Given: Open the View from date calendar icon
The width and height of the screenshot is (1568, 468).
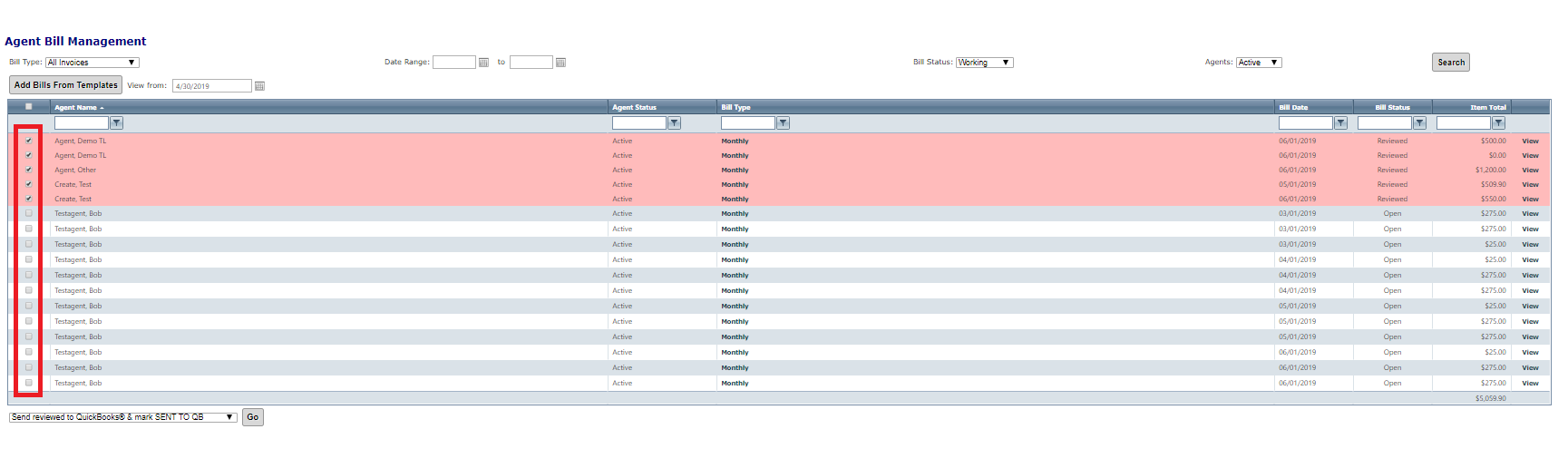Looking at the screenshot, I should coord(259,86).
